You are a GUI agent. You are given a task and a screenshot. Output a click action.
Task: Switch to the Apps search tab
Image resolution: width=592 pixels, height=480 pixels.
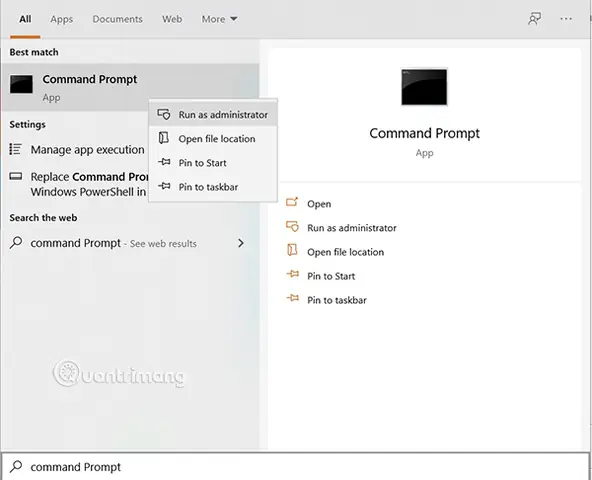coord(62,19)
